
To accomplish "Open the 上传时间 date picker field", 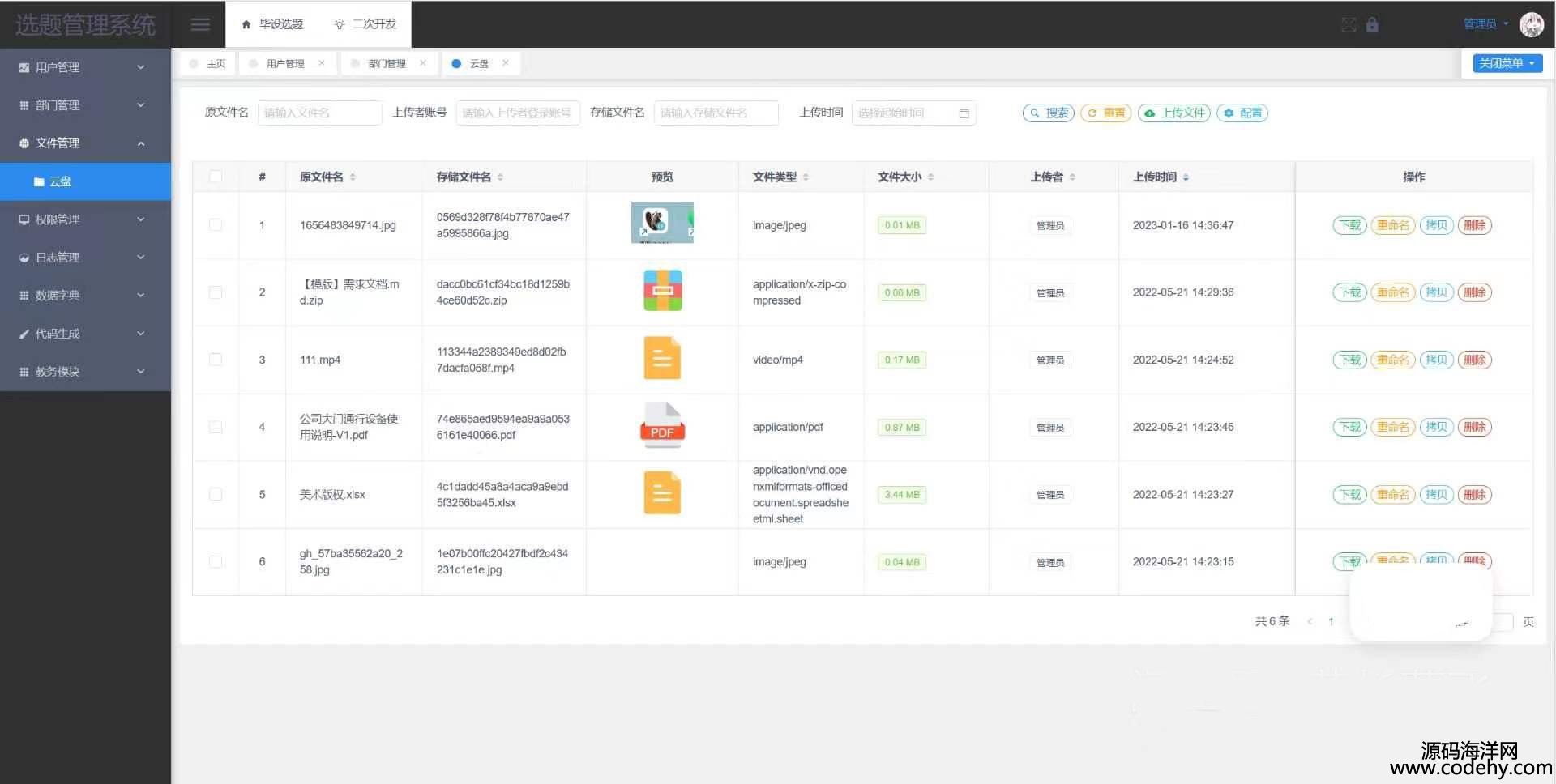I will tap(914, 113).
